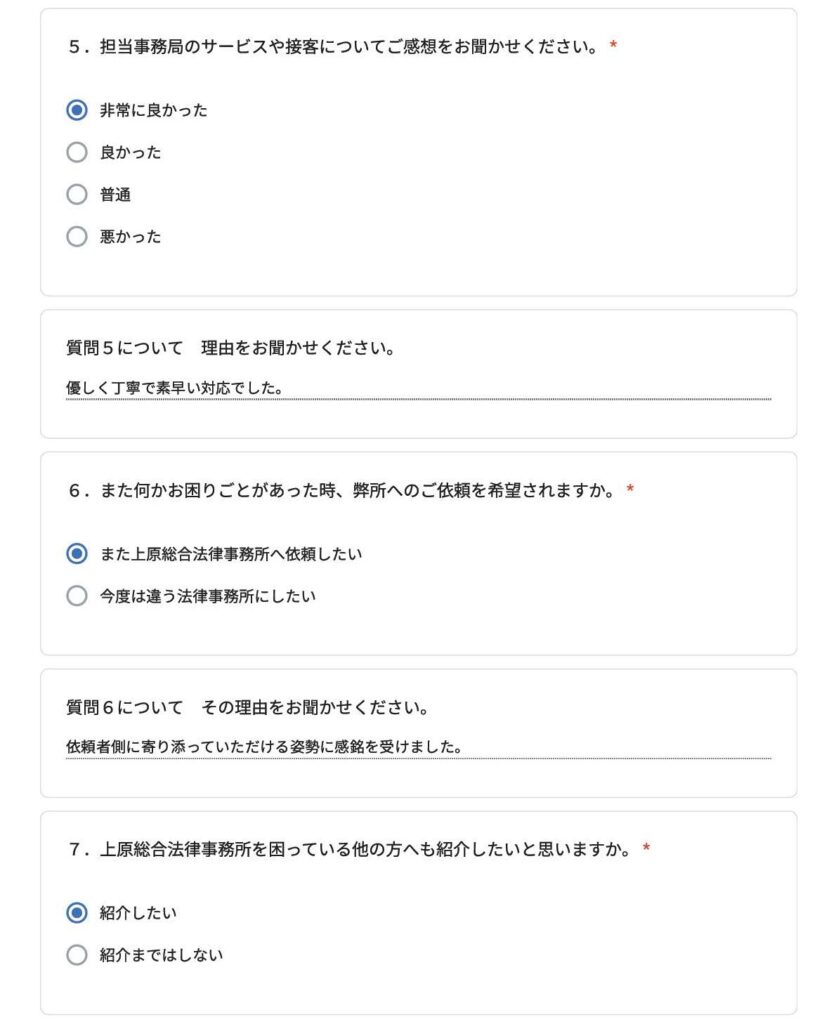The height and width of the screenshot is (1024, 836).
Task: Choose 今度は違う法律事務所にしたい radio button
Action: (76, 596)
